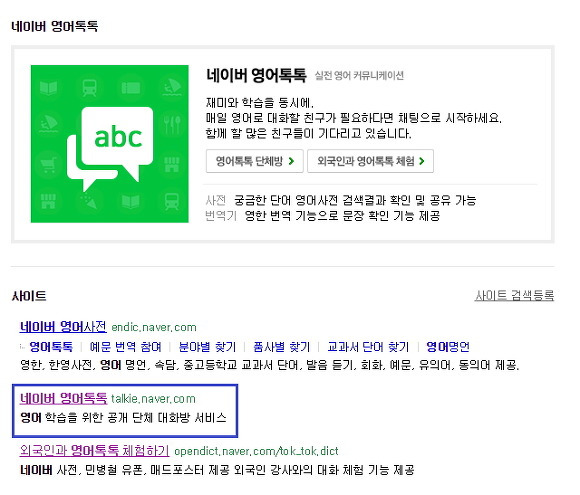This screenshot has height=495, width=580.
Task: Click the 매일 영어로 대화할 친구가 필요하다면 line
Action: coord(354,118)
